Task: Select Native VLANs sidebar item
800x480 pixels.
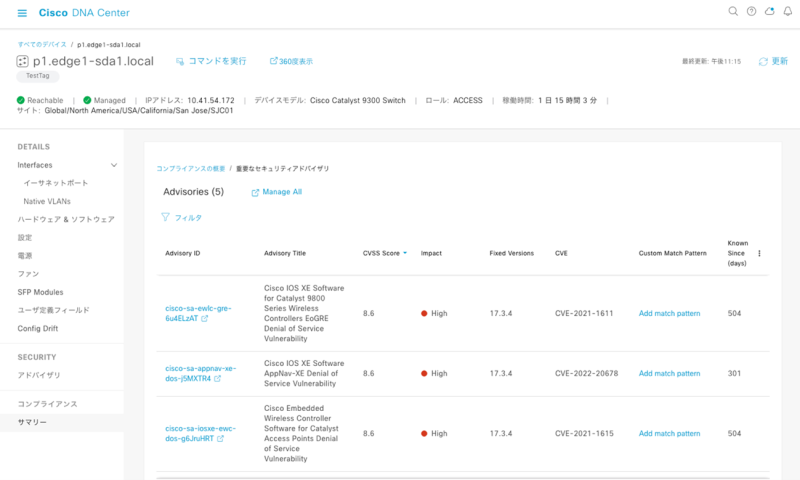Action: [47, 201]
